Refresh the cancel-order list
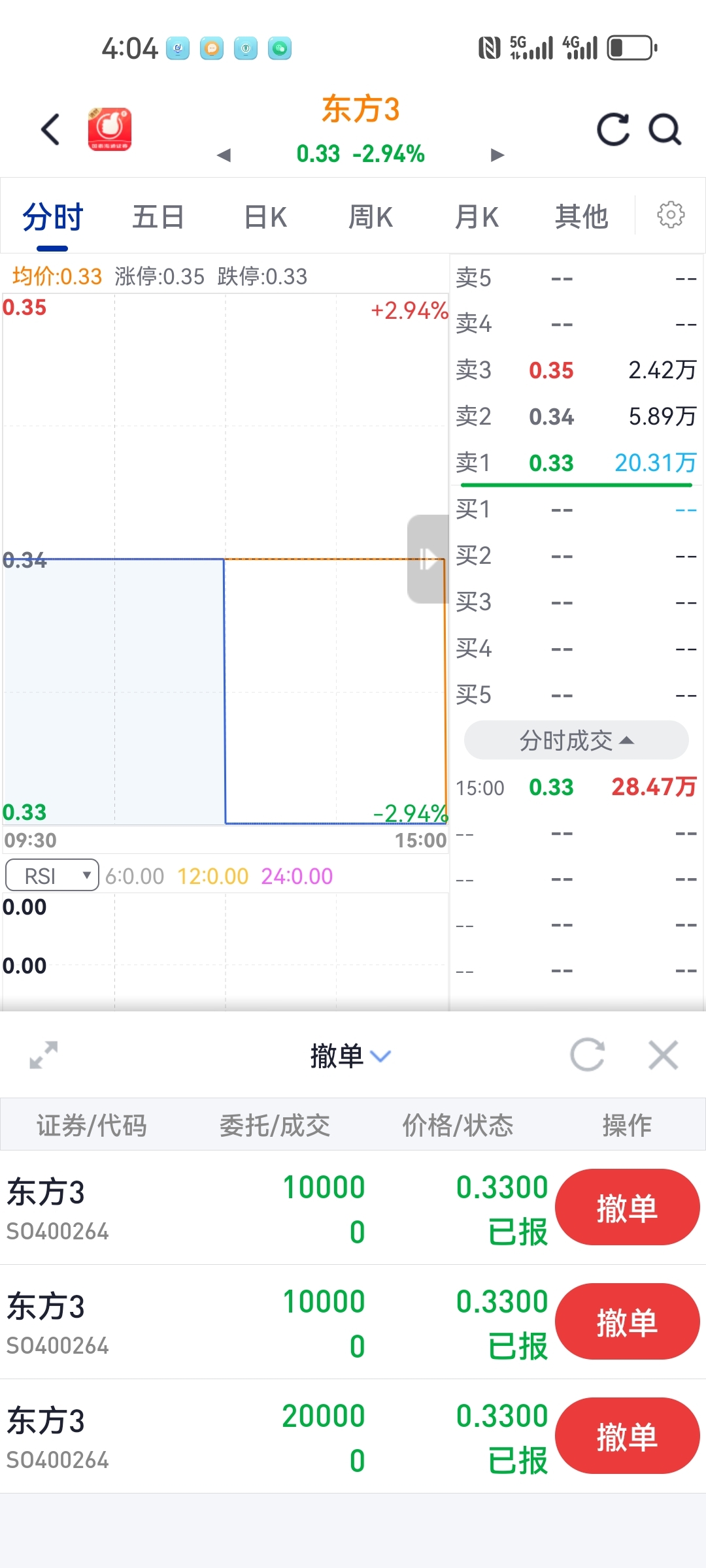706x1568 pixels. pos(586,1054)
